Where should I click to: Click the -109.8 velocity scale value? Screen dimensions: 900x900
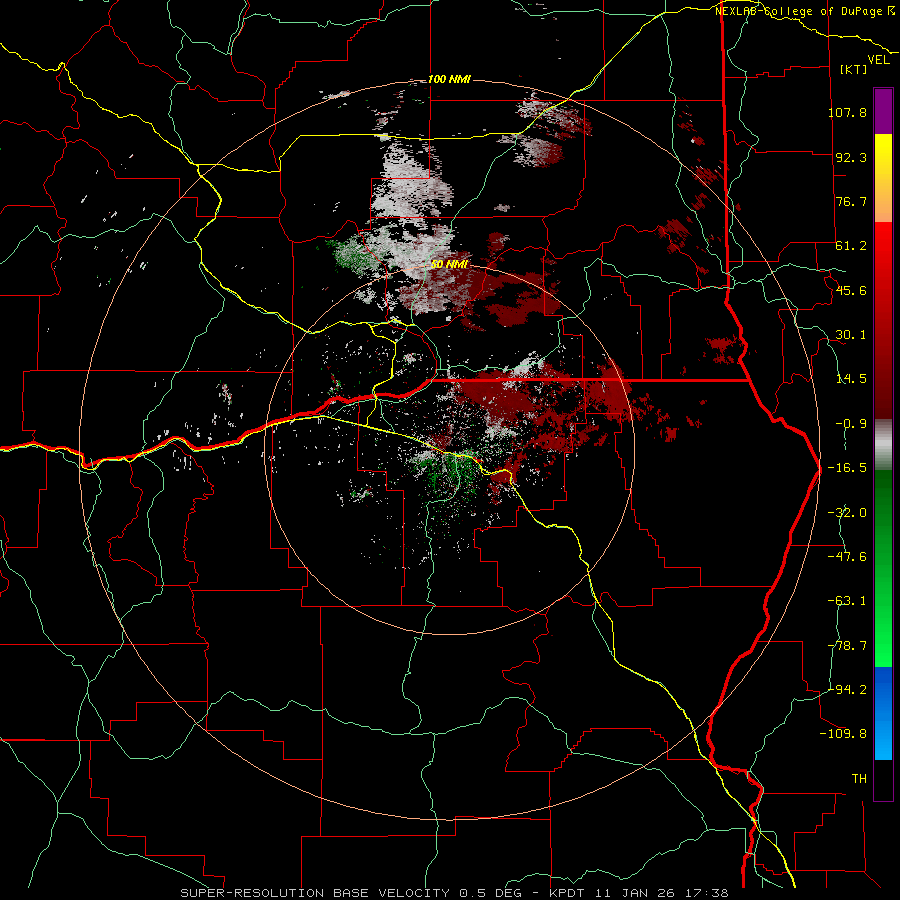(x=844, y=734)
